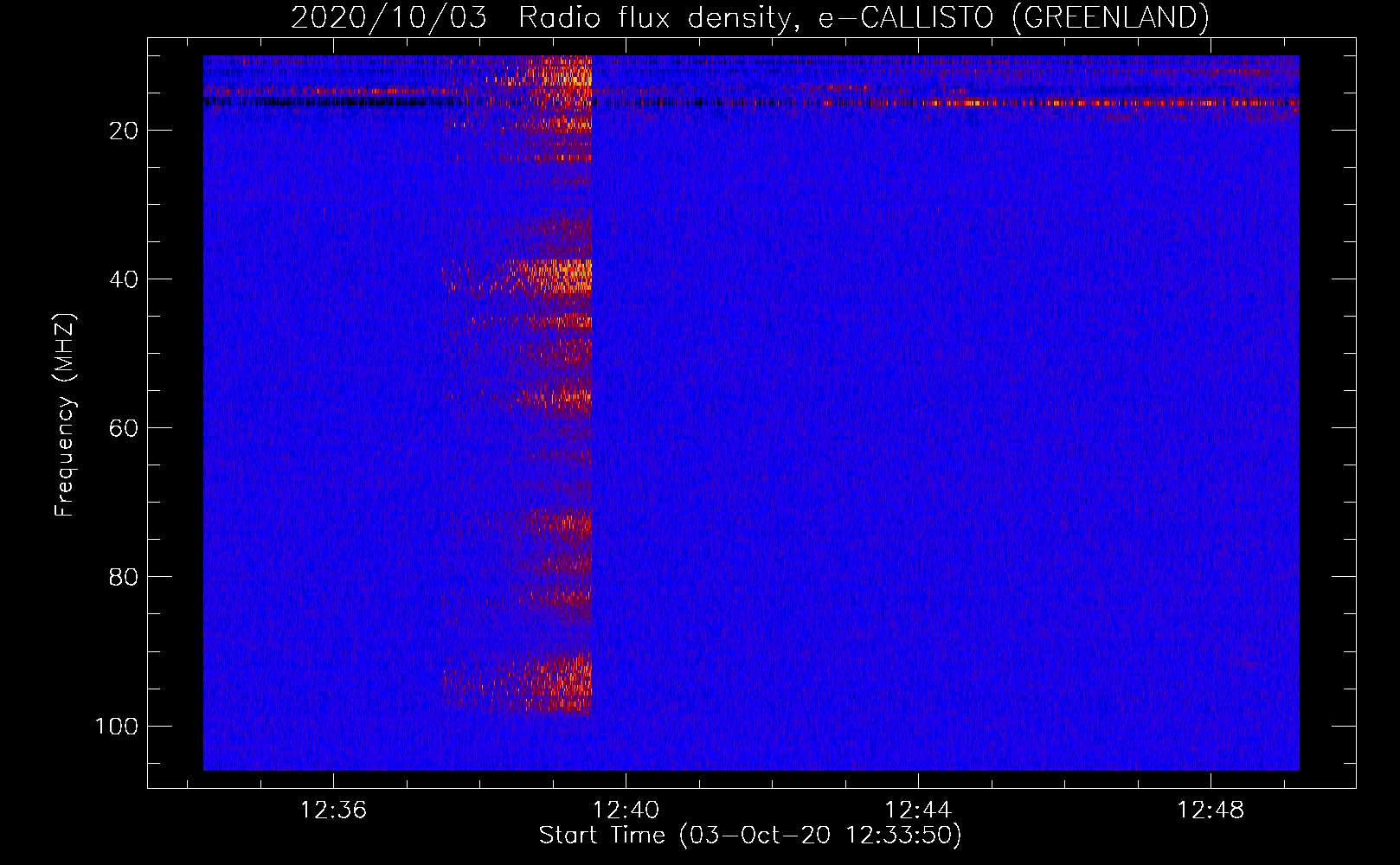Click the 12:48 time tick label
This screenshot has height=865, width=1400.
(x=1211, y=811)
